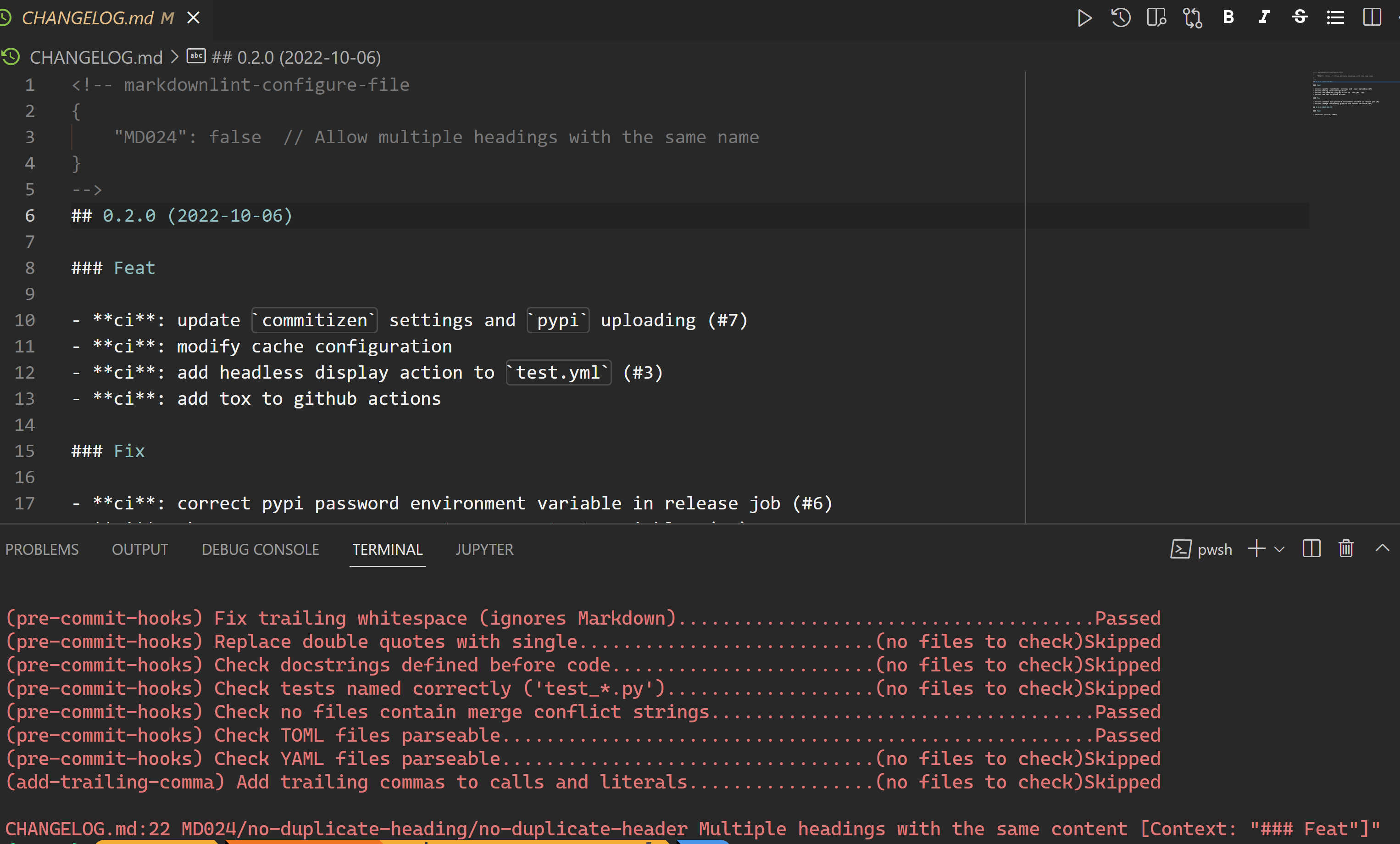Create a new terminal with plus button
Viewport: 1400px width, 844px height.
pos(1257,549)
